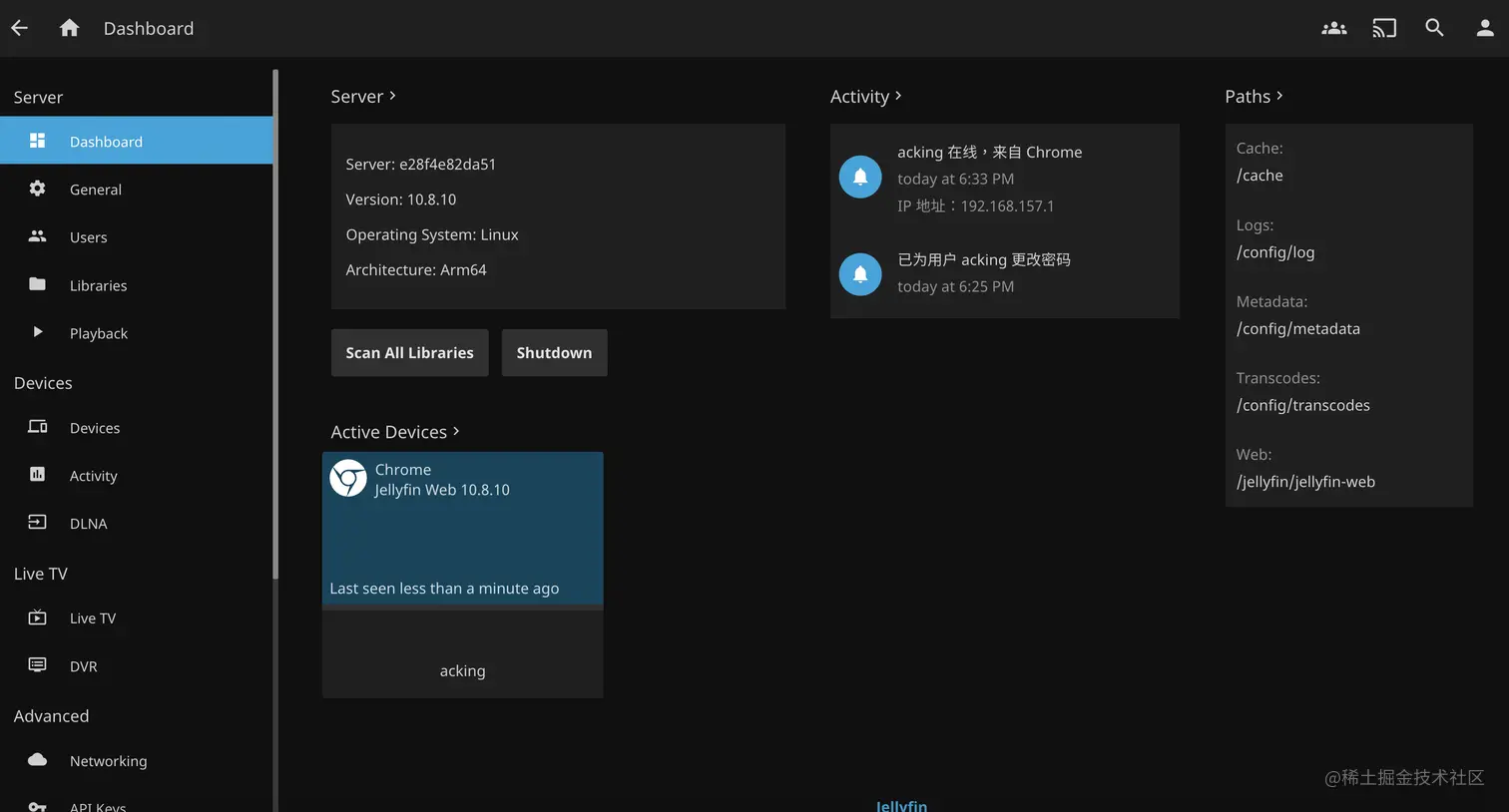Click the Shutdown button
Viewport: 1509px width, 812px height.
(x=554, y=353)
